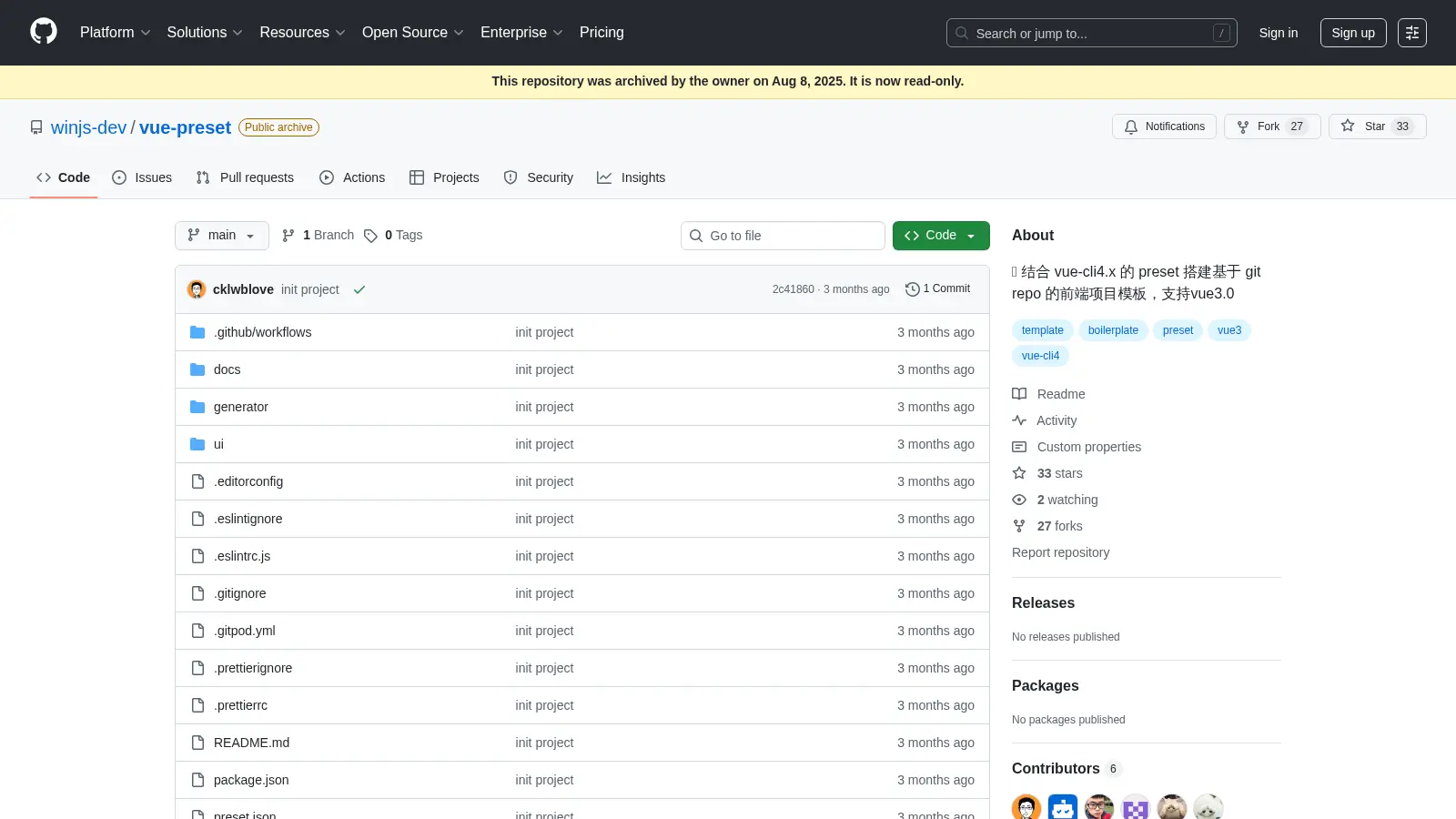
Task: Open cklwblove's avatar image
Action: (197, 289)
